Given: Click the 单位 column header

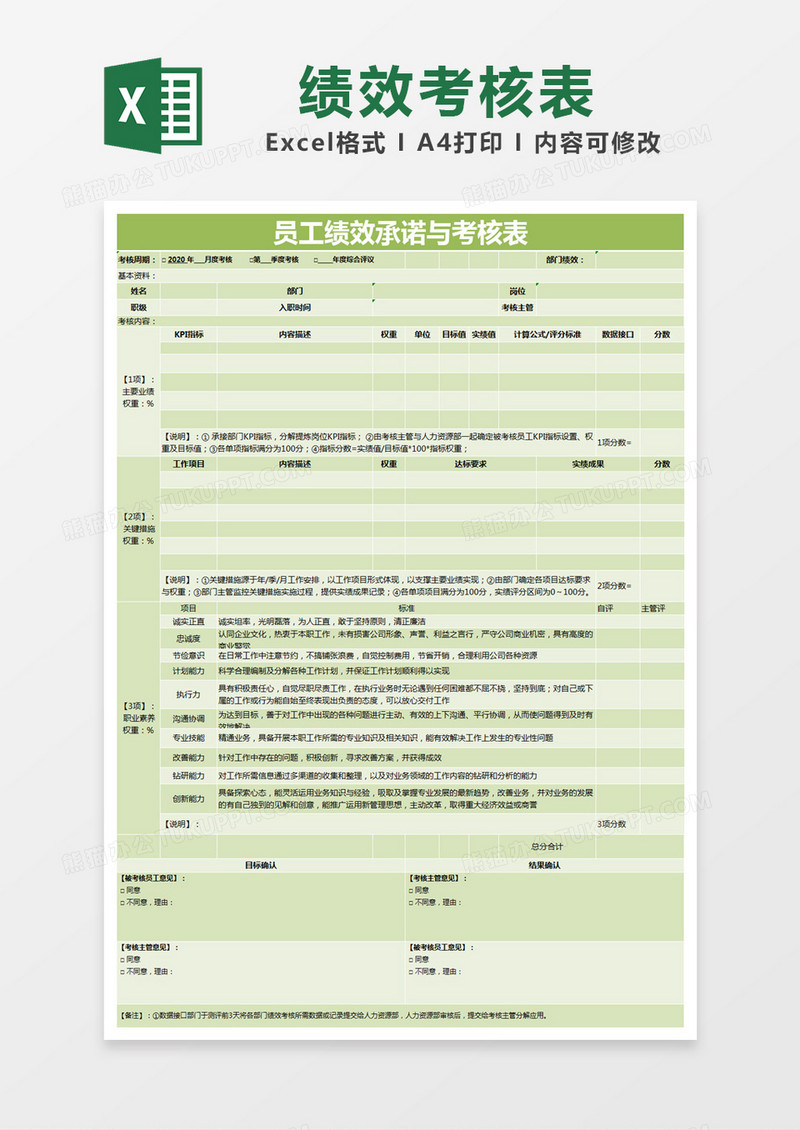Looking at the screenshot, I should coord(422,334).
